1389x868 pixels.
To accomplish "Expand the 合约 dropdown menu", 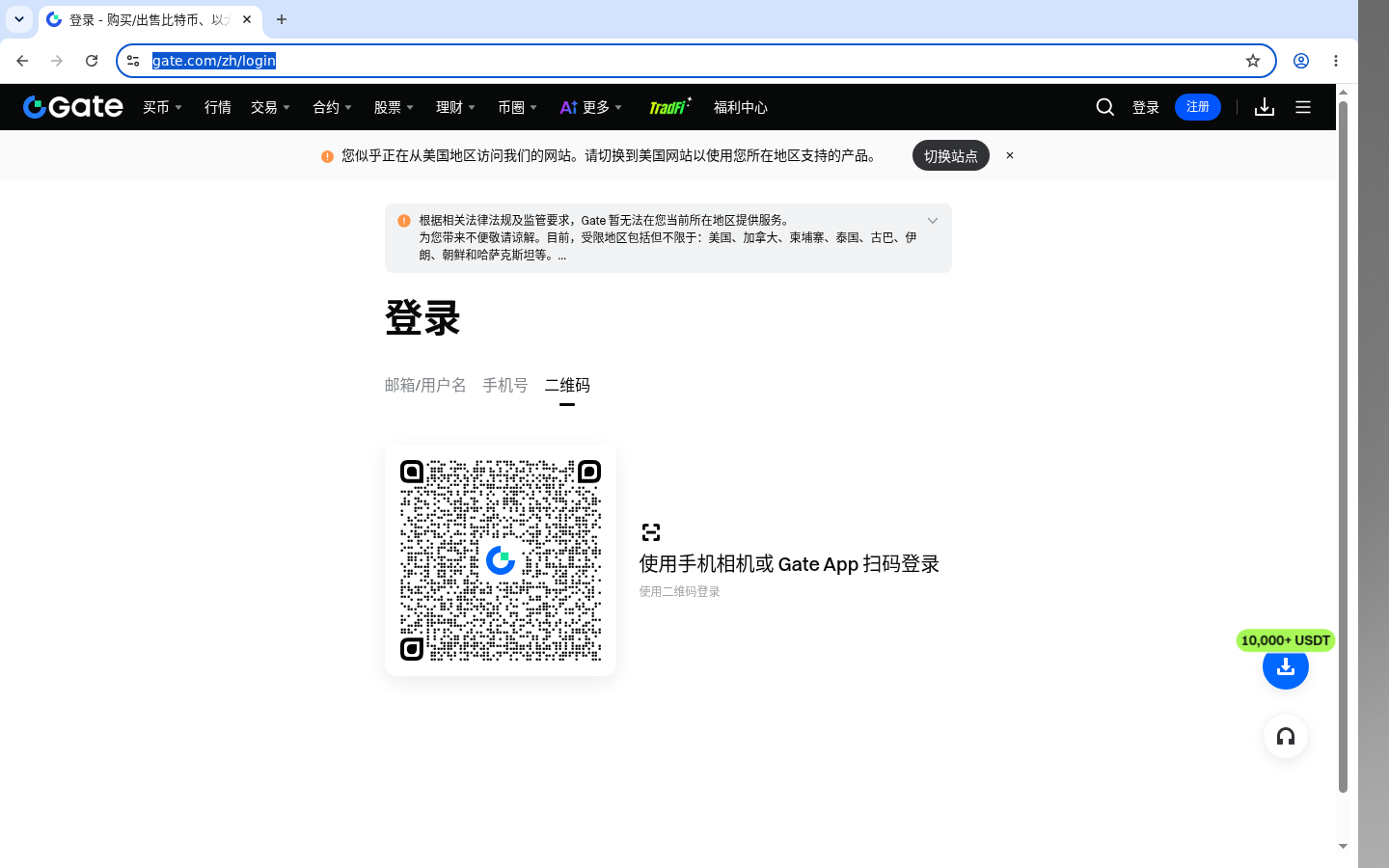I will 332,107.
